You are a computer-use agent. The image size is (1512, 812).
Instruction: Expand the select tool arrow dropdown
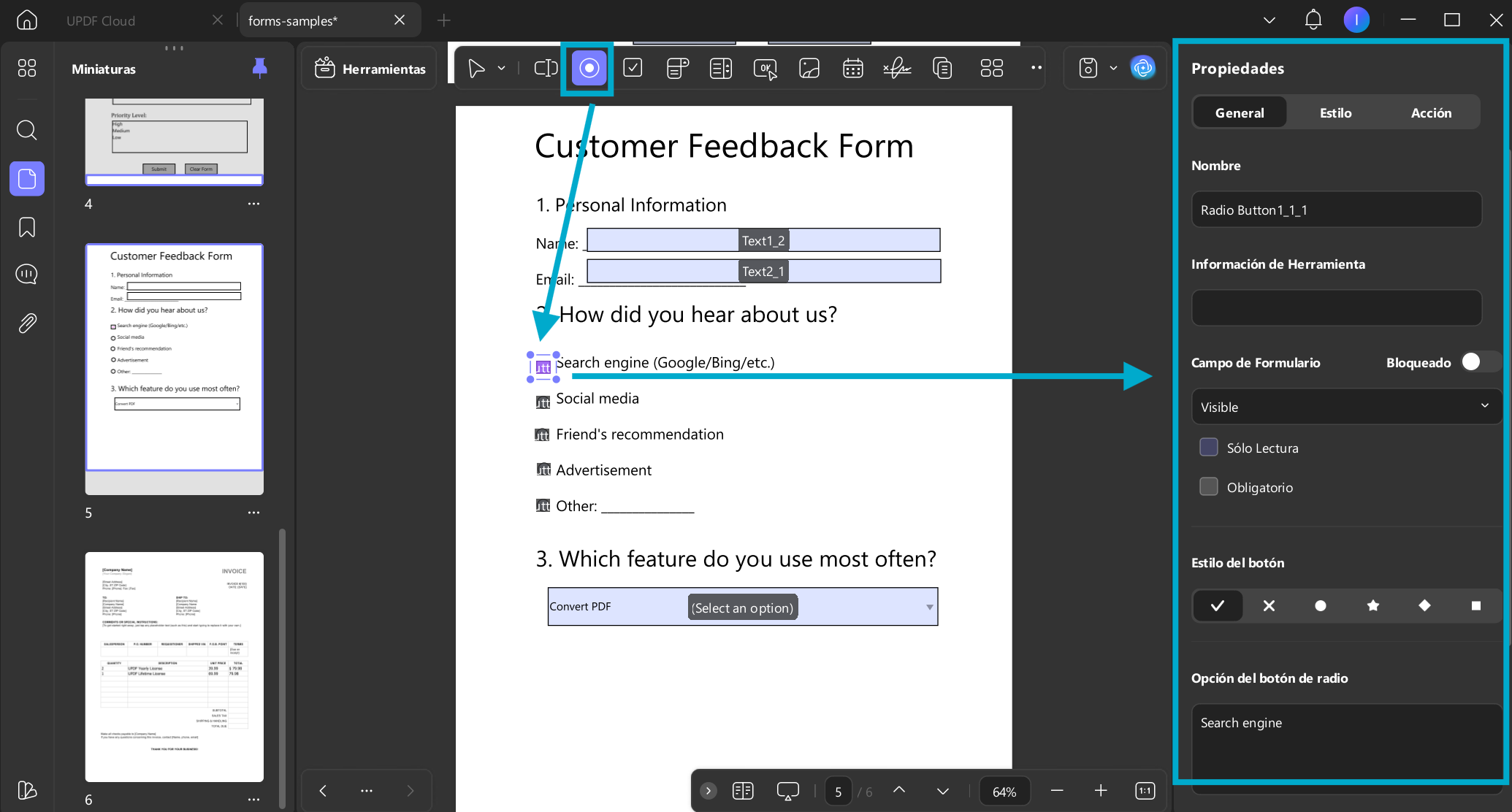coord(501,69)
